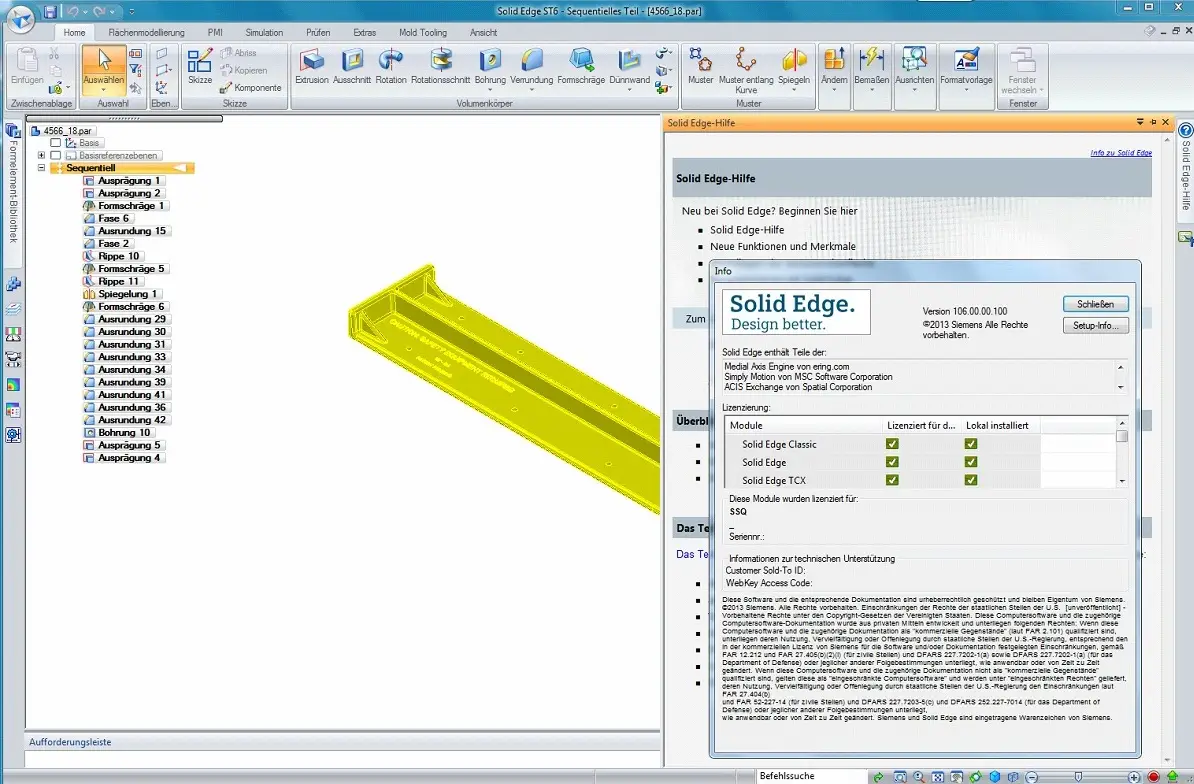Image resolution: width=1194 pixels, height=784 pixels.
Task: Open the Bemaßen dimension tool
Action: click(871, 70)
